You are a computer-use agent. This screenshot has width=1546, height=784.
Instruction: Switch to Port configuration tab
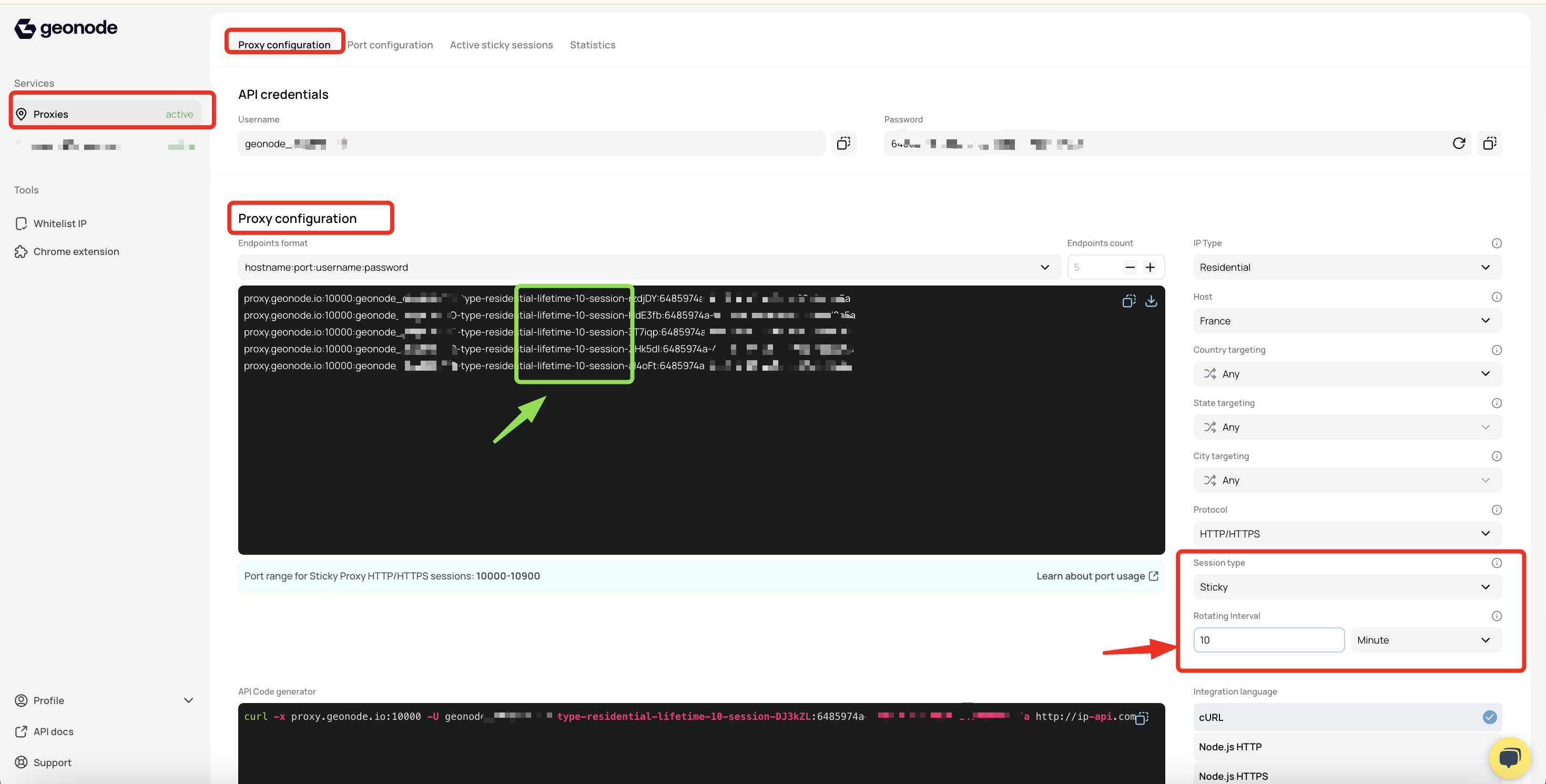[390, 45]
